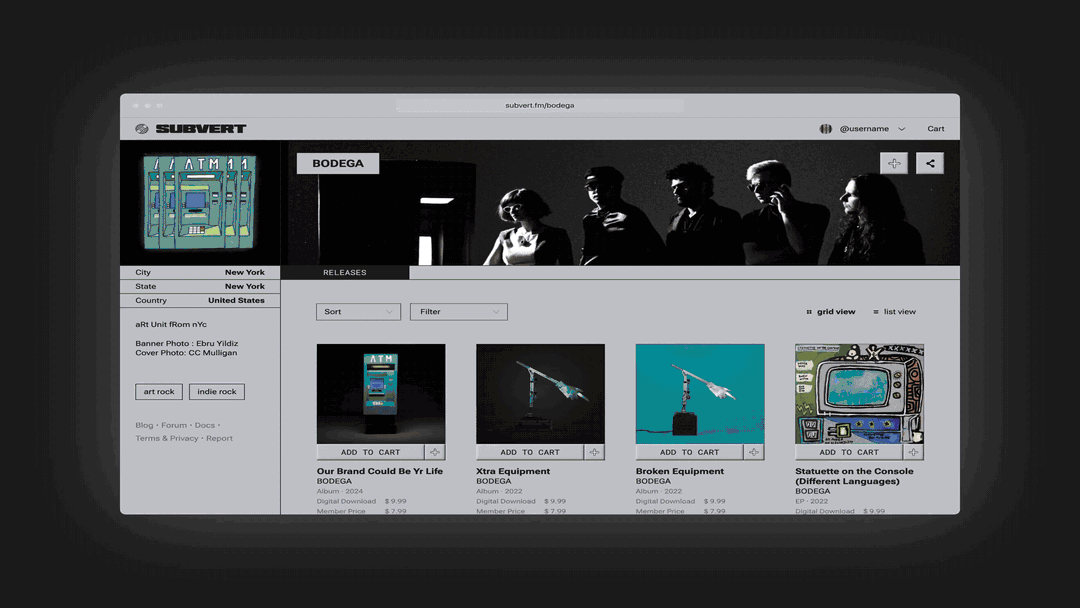The width and height of the screenshot is (1080, 608).
Task: Click BODEGA artist name under Broken Equipment
Action: (x=653, y=481)
